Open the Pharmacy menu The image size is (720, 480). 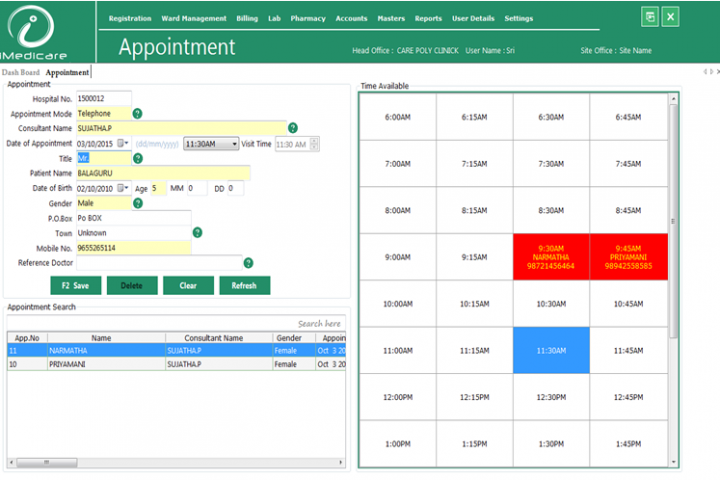point(308,18)
